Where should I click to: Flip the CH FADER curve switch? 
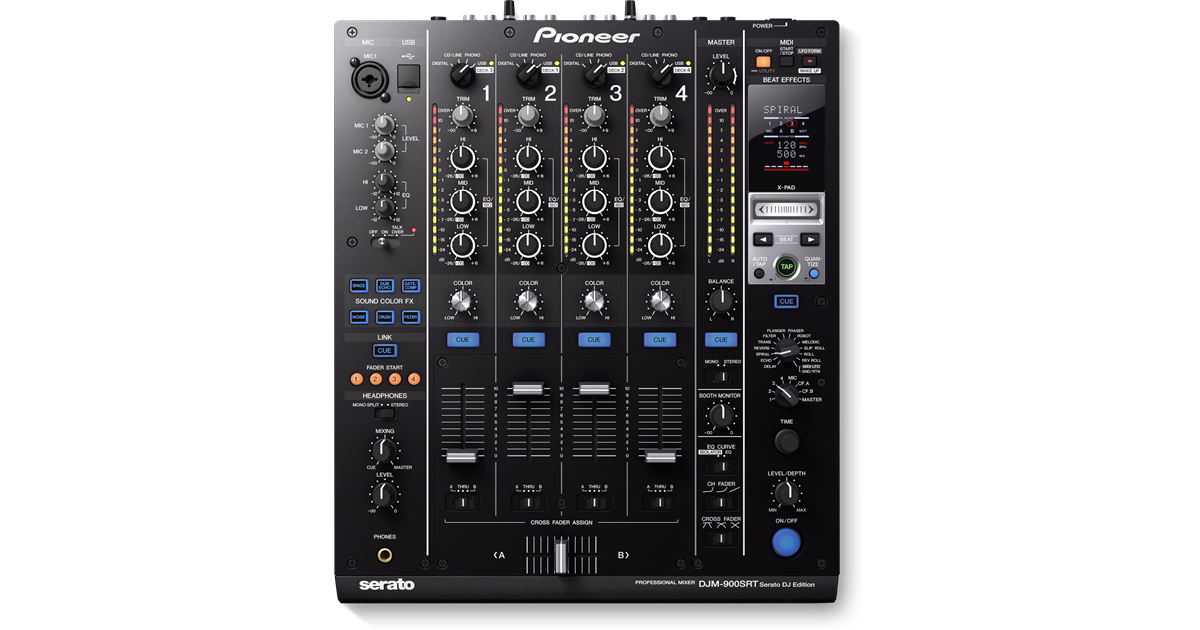(x=720, y=500)
